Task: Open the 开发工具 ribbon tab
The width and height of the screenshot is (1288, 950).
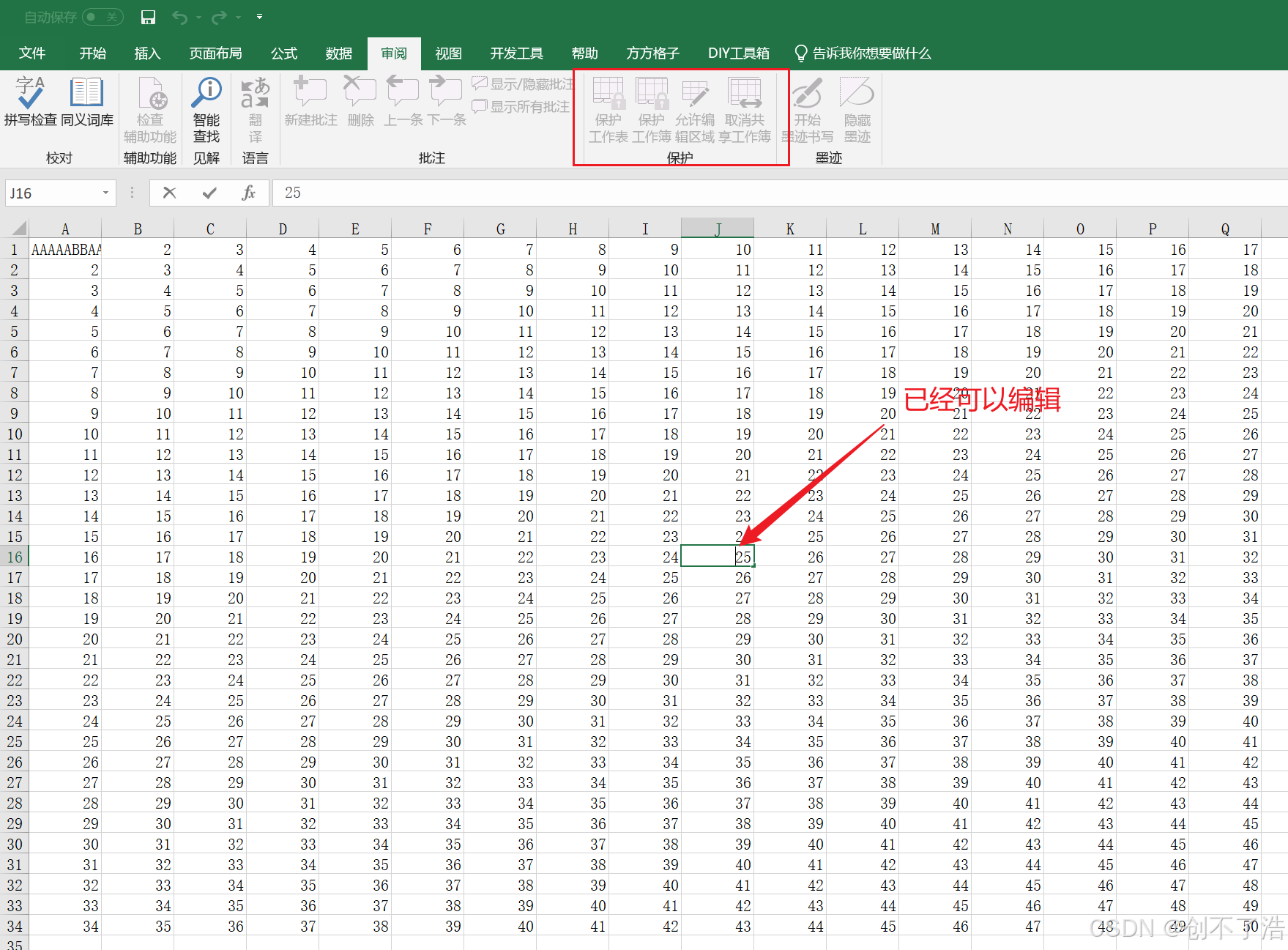Action: click(x=517, y=53)
